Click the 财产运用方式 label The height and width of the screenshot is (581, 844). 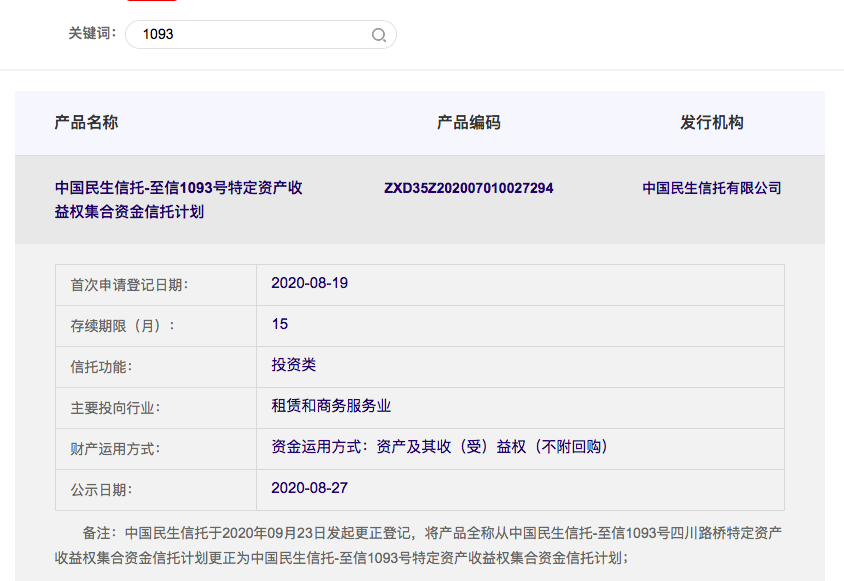(115, 449)
